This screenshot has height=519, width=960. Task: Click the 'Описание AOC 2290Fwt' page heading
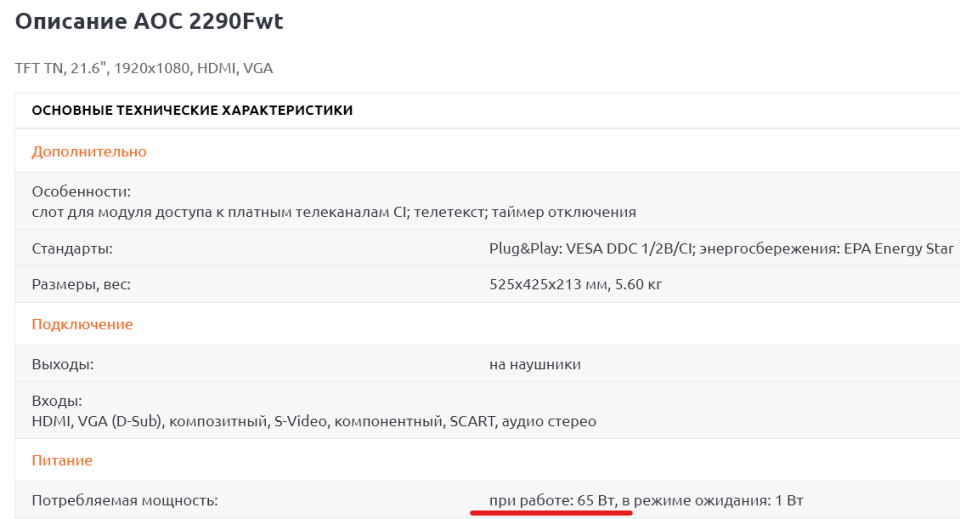coord(149,22)
